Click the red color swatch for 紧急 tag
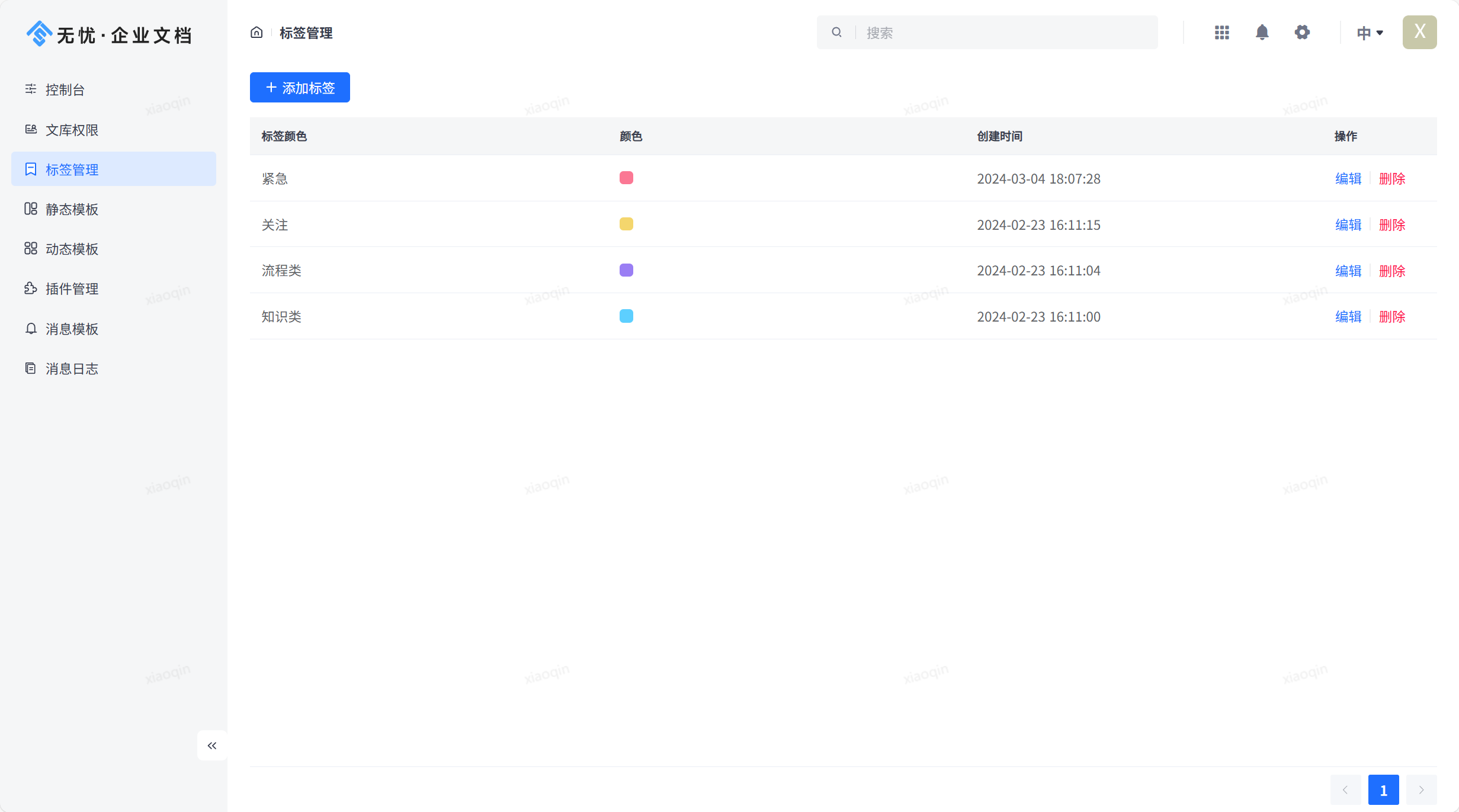 (626, 178)
